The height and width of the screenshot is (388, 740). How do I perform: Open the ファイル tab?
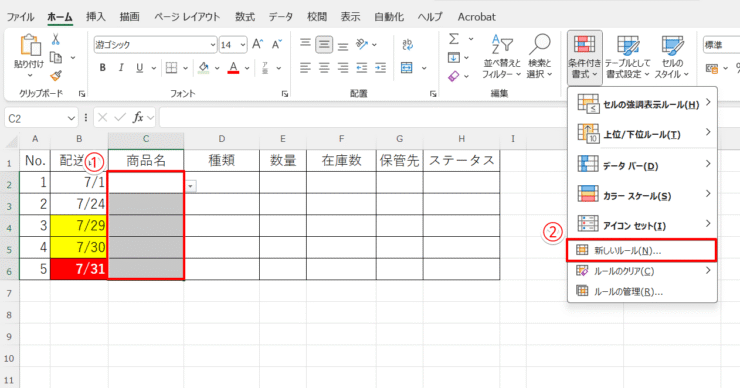click(20, 17)
